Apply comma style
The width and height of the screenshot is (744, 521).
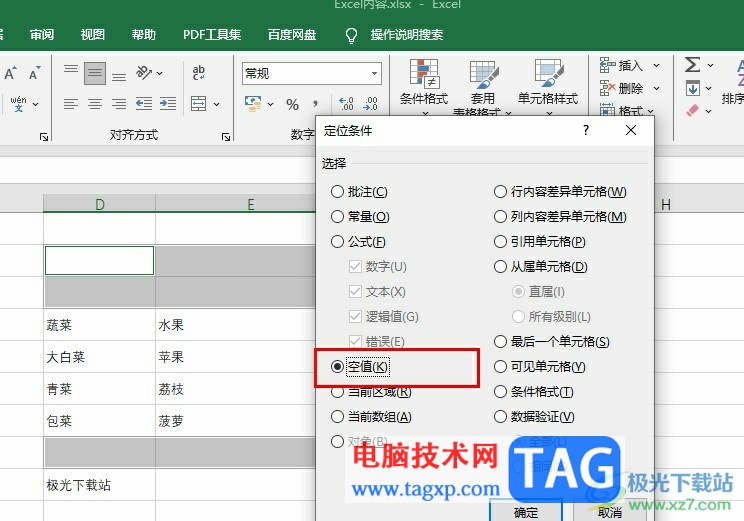(316, 104)
